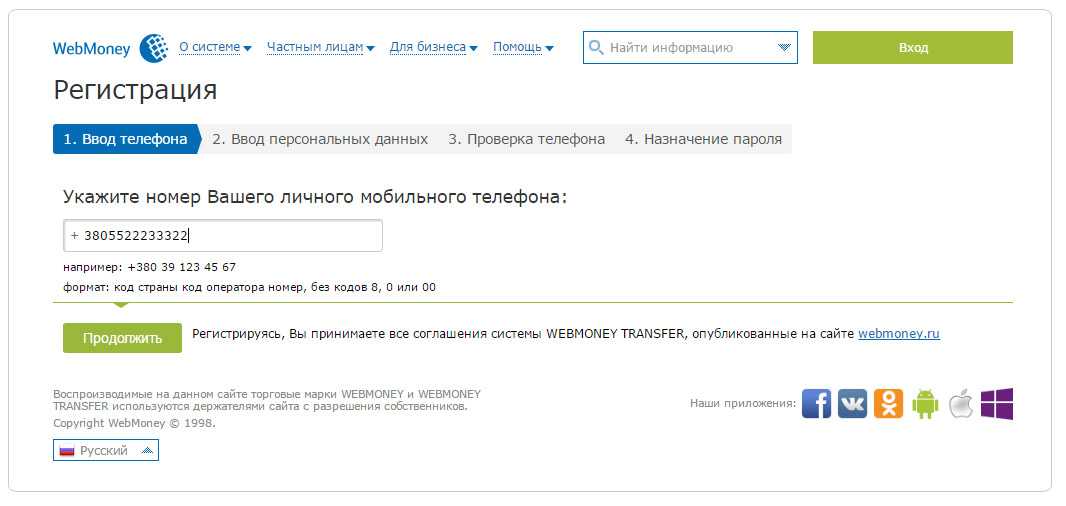
Task: Click the Copyright WebMoney © 1998 text
Action: (x=134, y=423)
